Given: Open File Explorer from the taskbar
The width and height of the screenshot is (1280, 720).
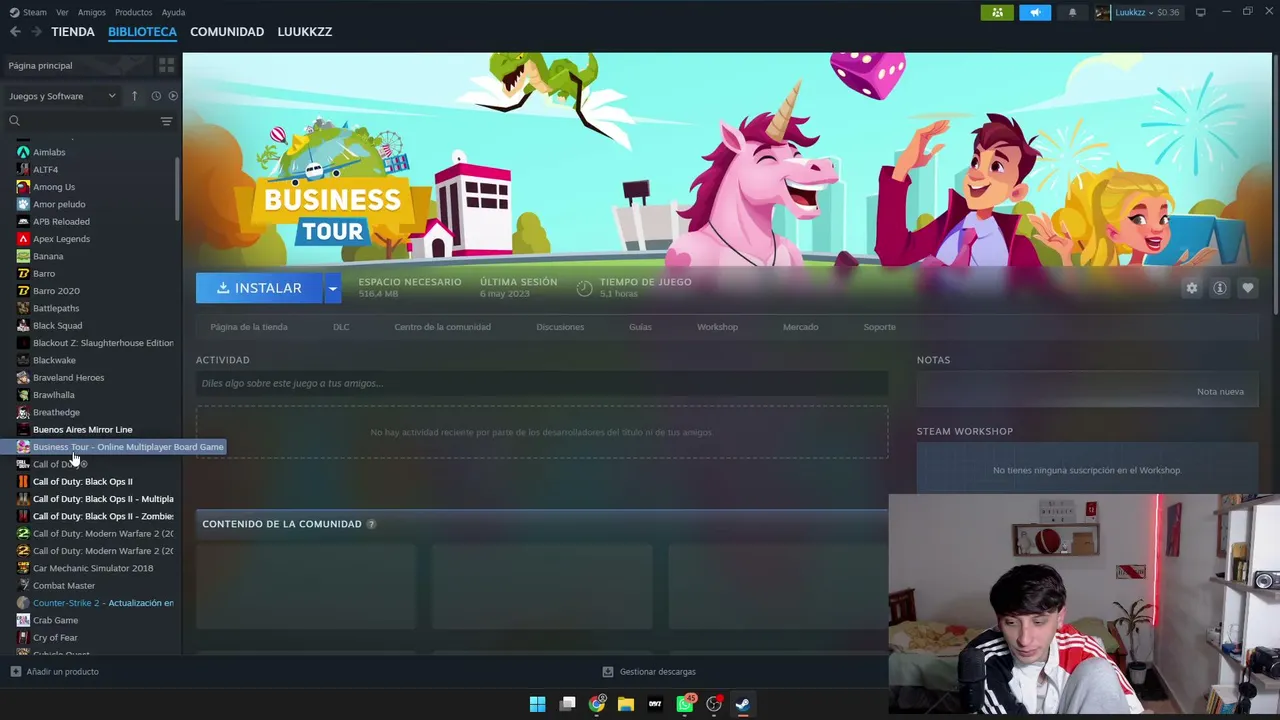Looking at the screenshot, I should 626,704.
